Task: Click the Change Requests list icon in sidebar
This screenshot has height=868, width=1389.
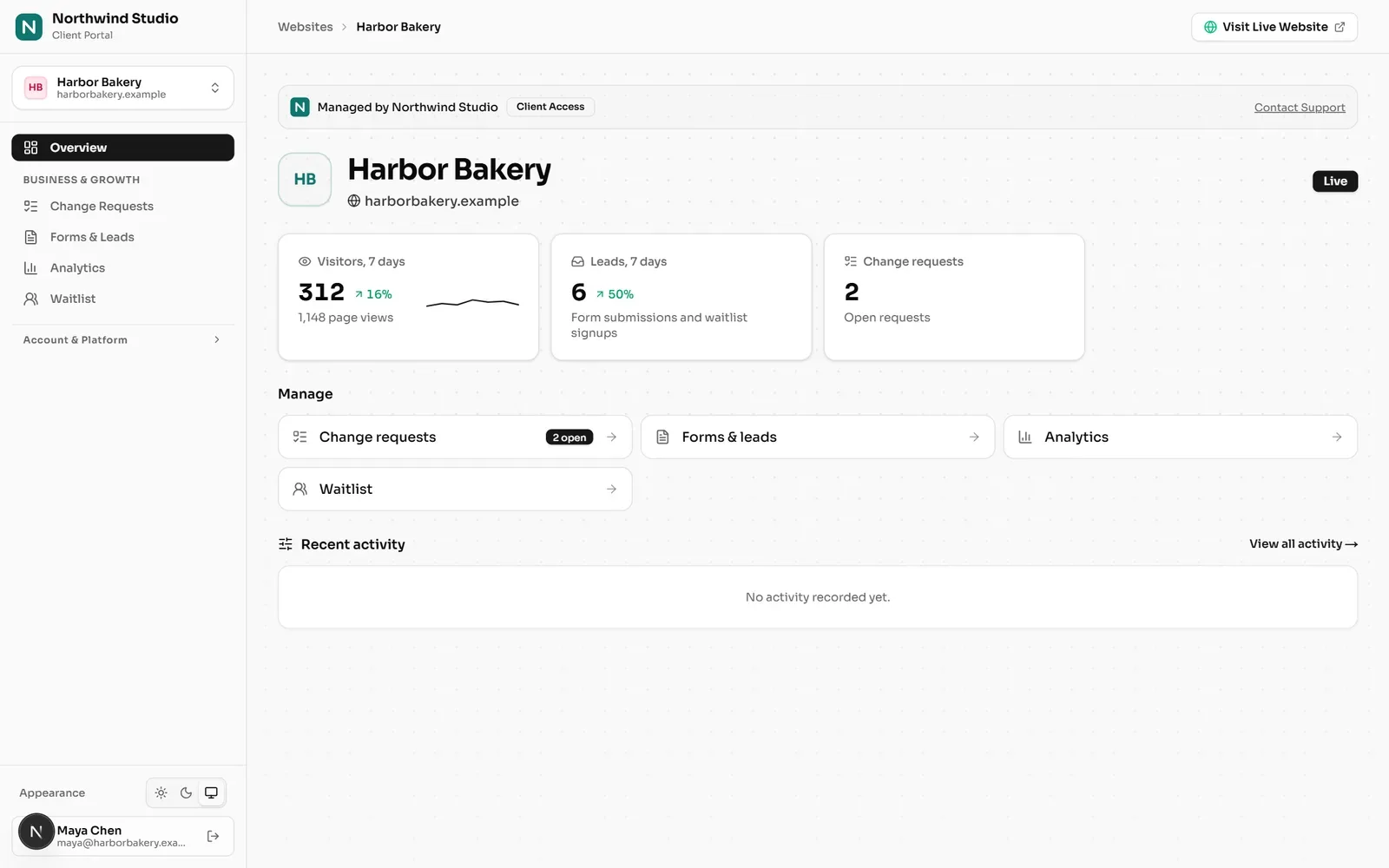Action: click(31, 207)
